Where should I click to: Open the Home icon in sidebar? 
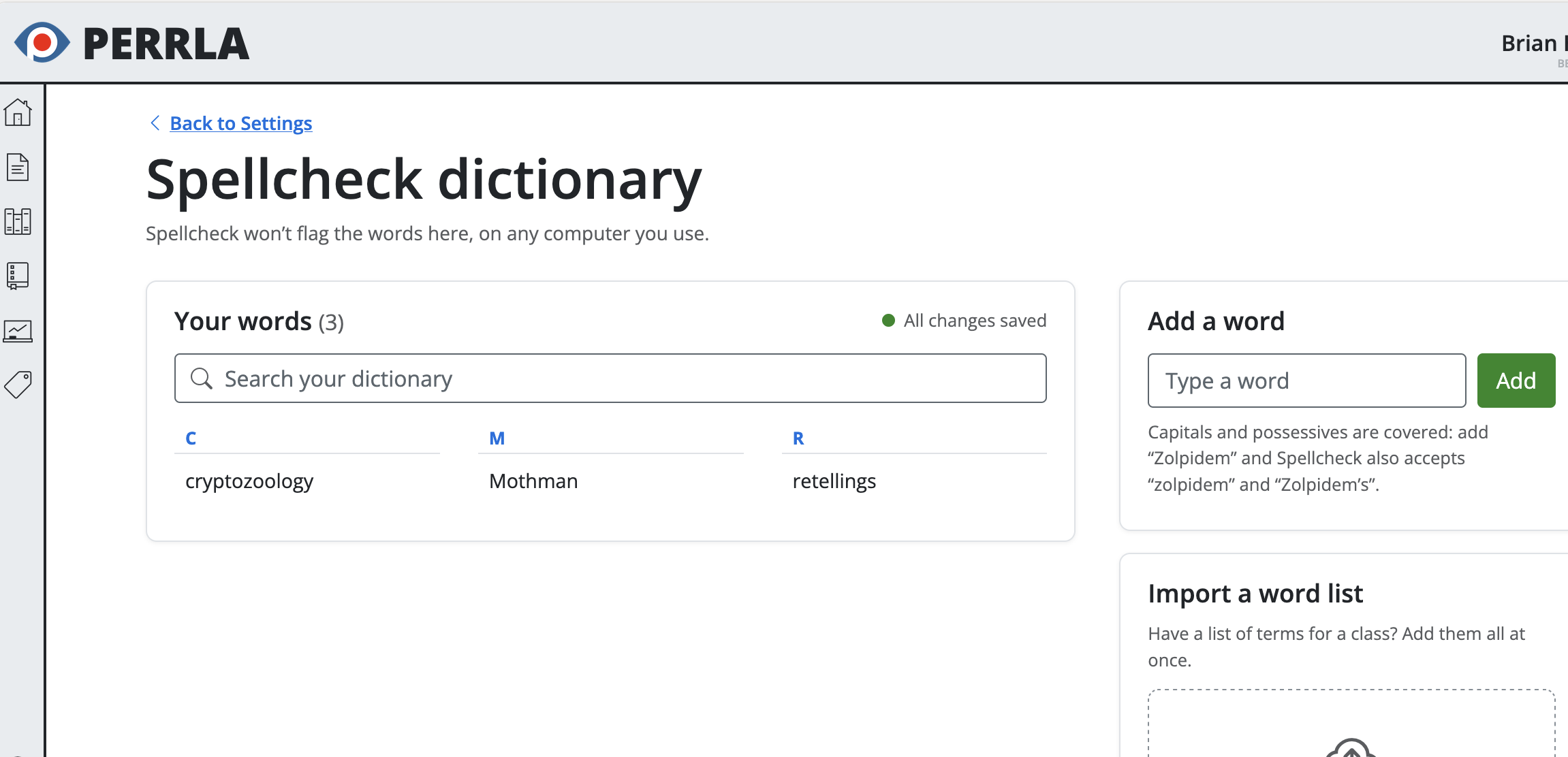pyautogui.click(x=18, y=112)
